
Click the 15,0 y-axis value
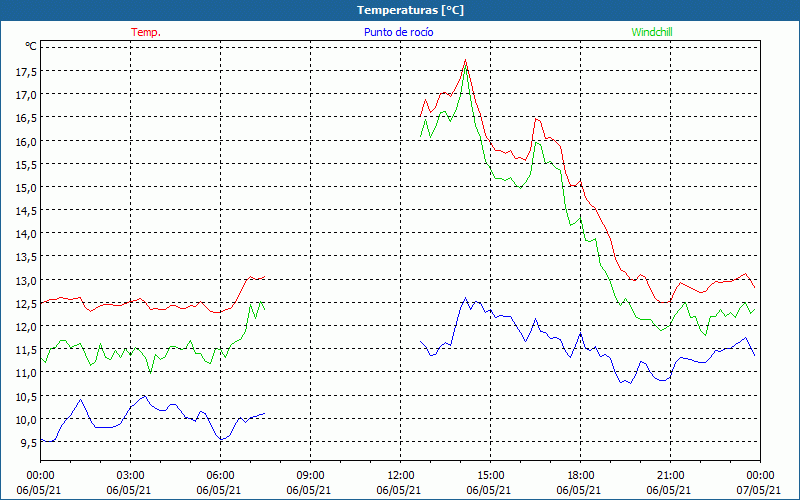tap(27, 188)
